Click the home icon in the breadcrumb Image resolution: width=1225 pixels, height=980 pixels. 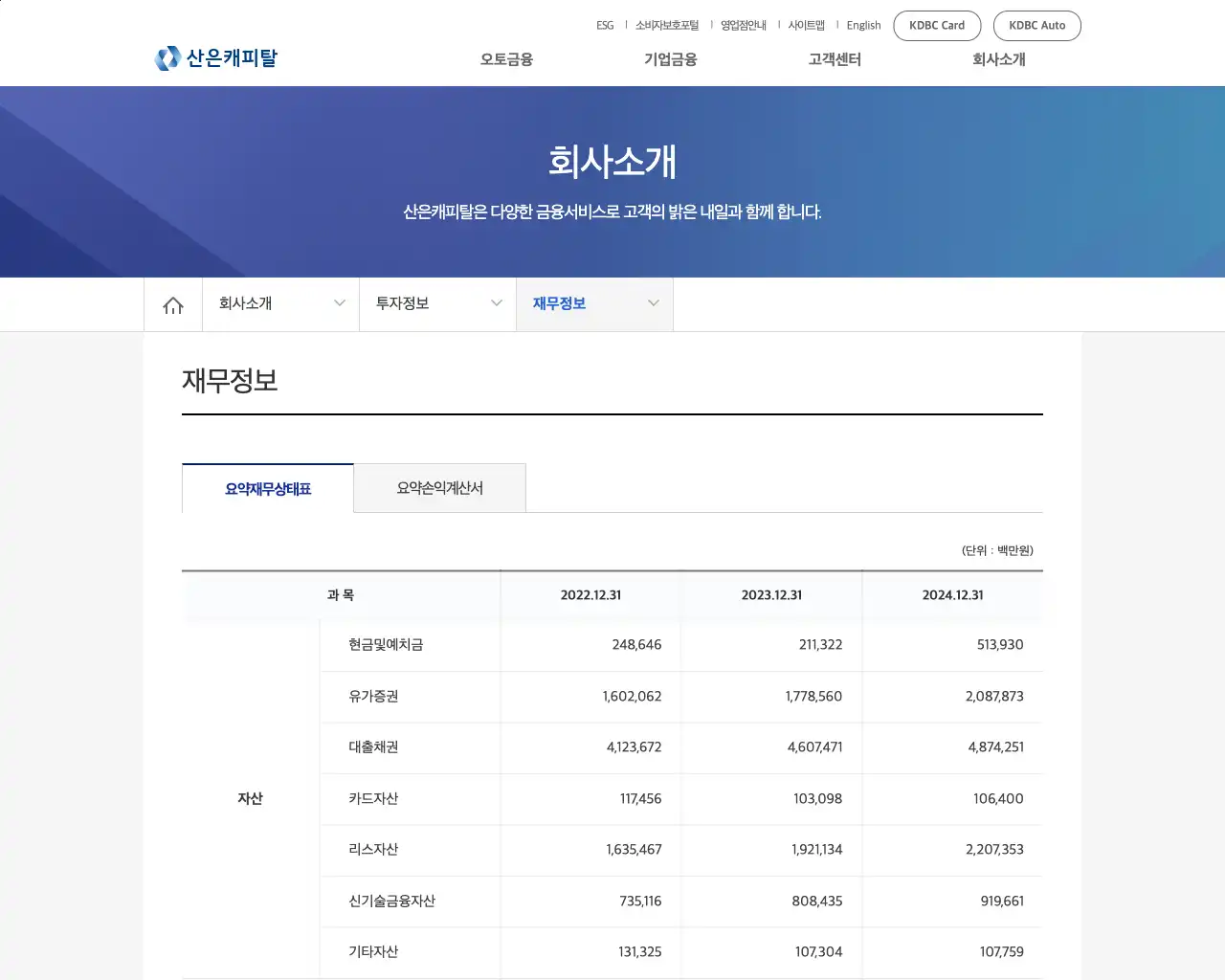[x=172, y=303]
